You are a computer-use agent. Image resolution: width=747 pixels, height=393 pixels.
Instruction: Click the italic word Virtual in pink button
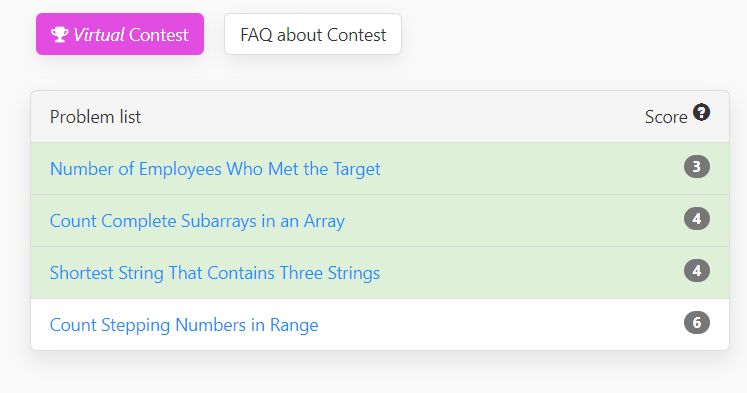99,35
